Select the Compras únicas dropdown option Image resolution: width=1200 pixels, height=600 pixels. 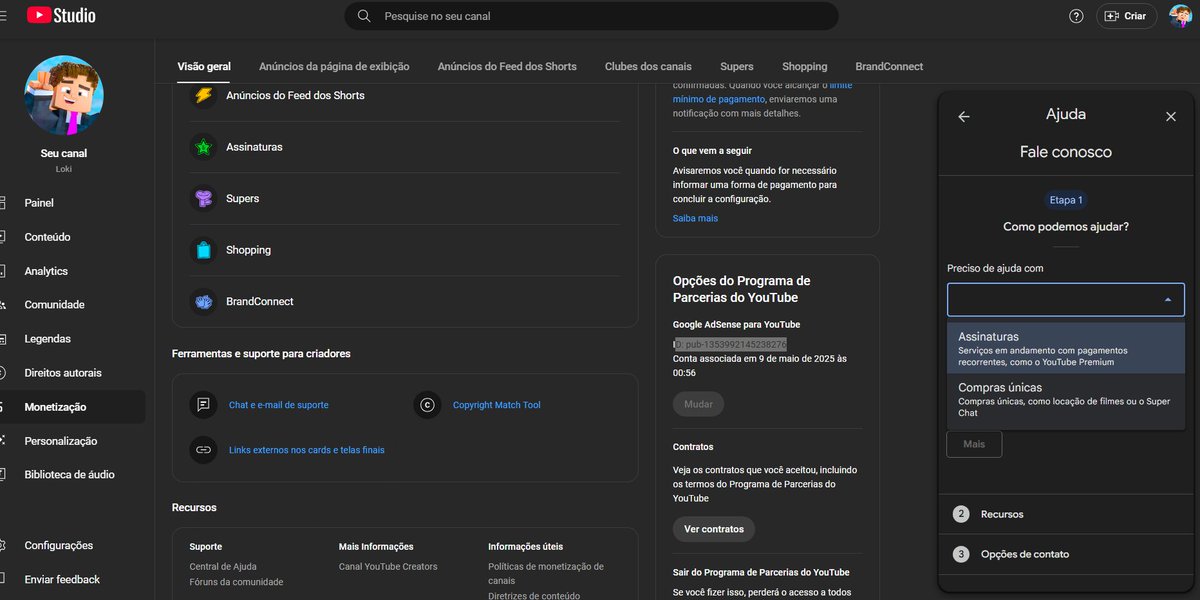[1066, 398]
